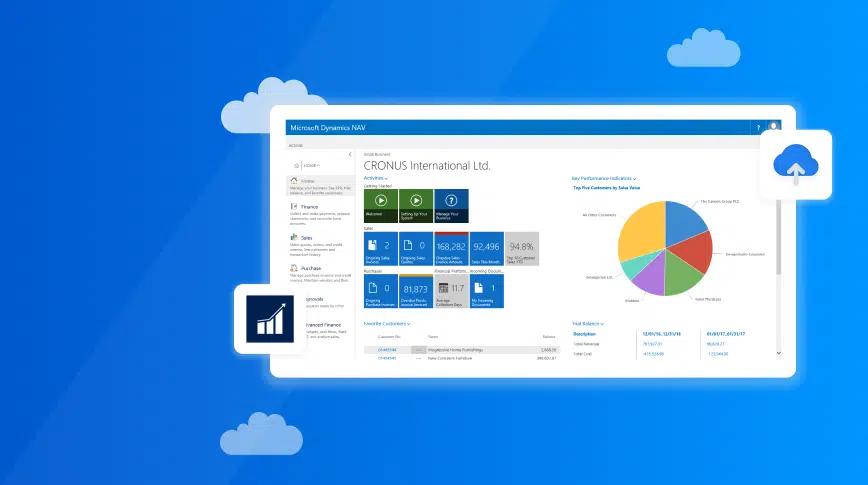
Task: Expand the Favorite Customers dropdown
Action: 387,323
